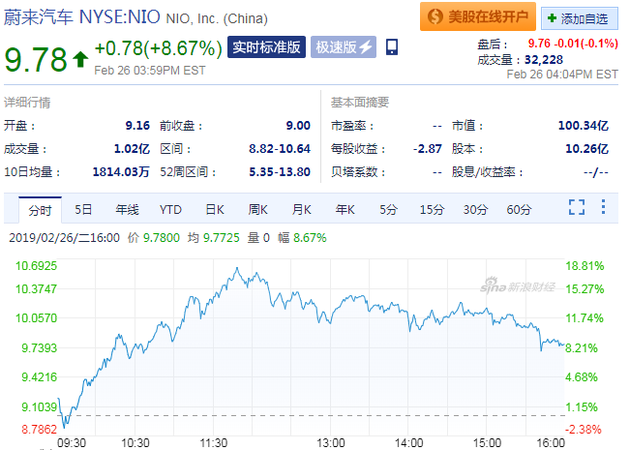The height and width of the screenshot is (450, 630).
Task: Switch to 极速版 fast version
Action: point(344,47)
